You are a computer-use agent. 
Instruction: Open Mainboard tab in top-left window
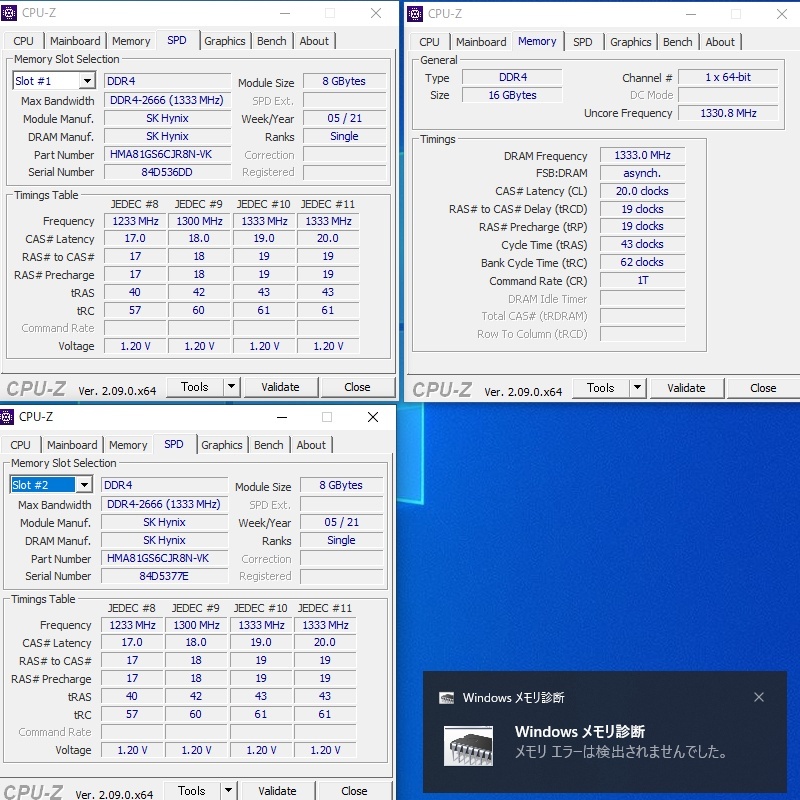point(75,41)
